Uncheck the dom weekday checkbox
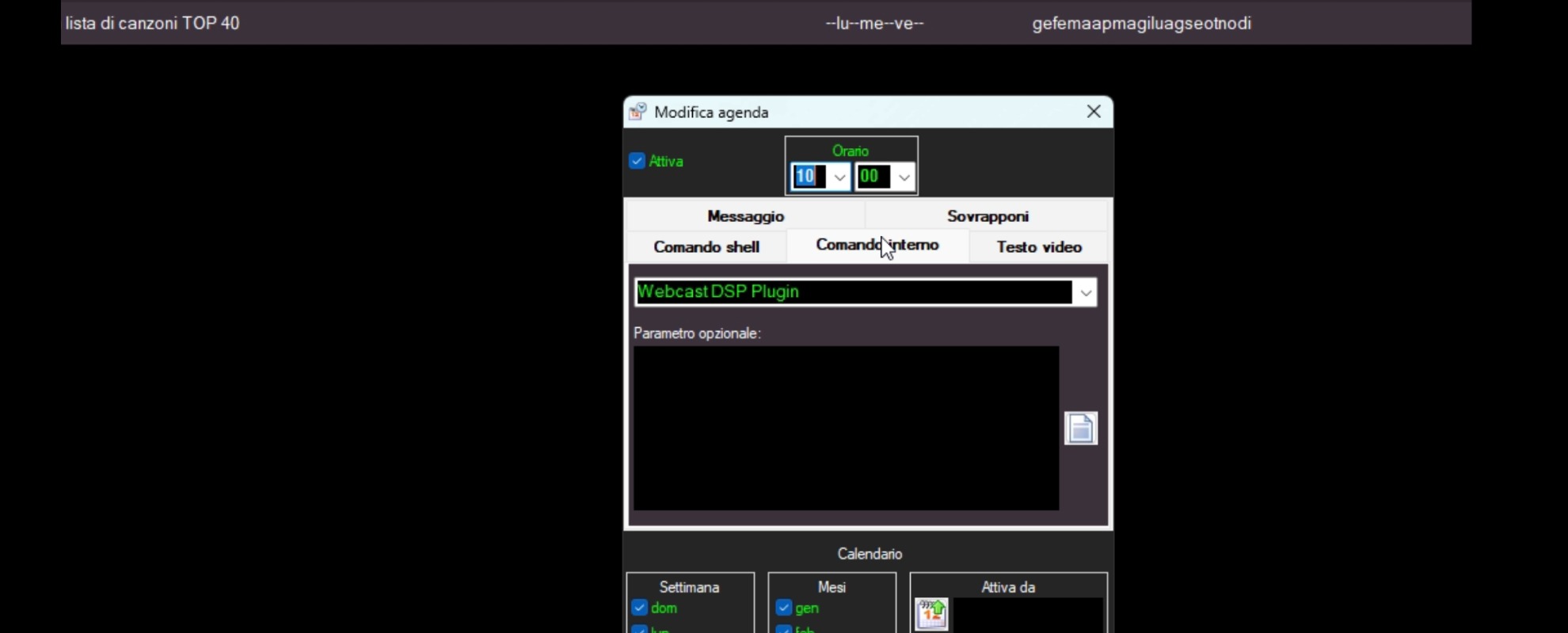The height and width of the screenshot is (633, 1568). pyautogui.click(x=640, y=608)
